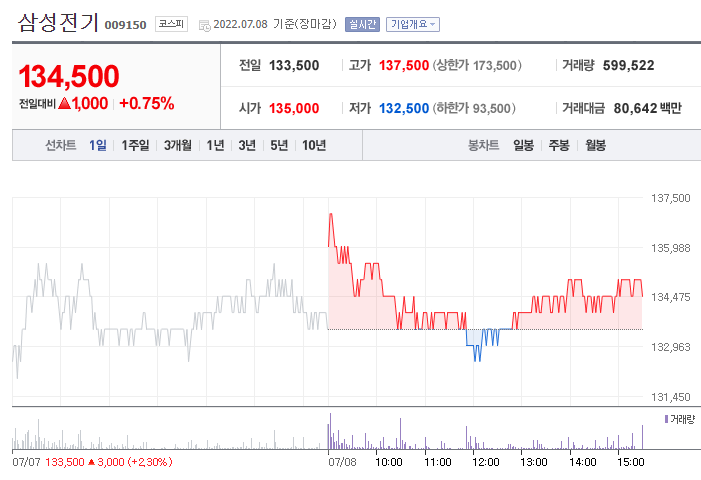701x480 pixels.
Task: Click the 07/07 133,500 previous day summary
Action: [x=92, y=462]
